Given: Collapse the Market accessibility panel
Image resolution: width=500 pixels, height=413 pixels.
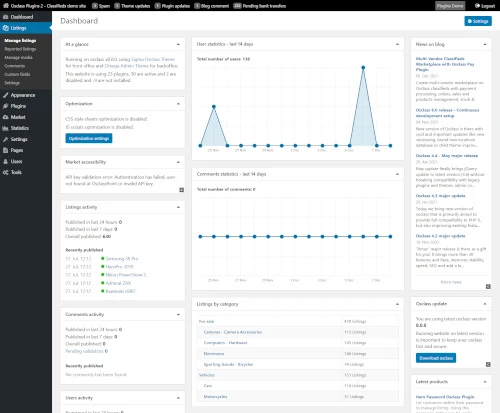Looking at the screenshot, I should point(178,162).
